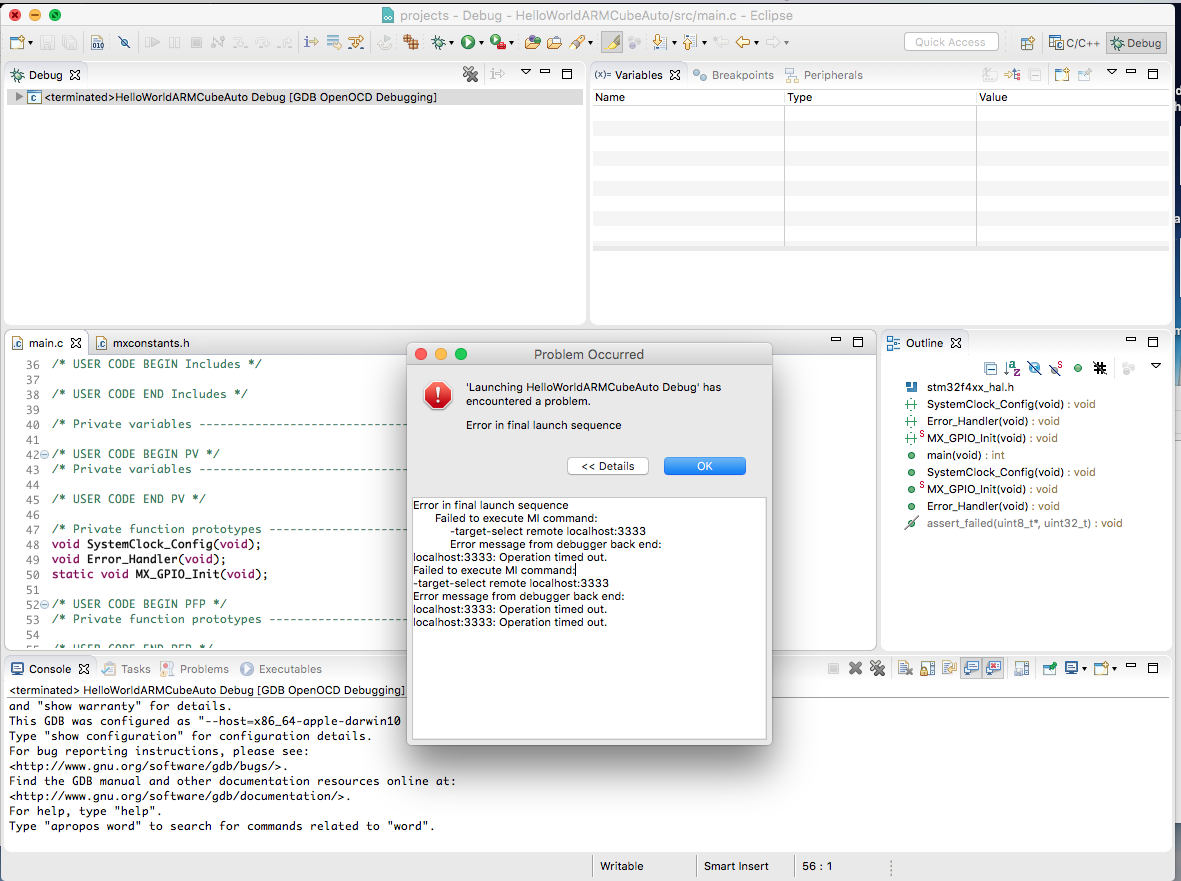Switch to the Breakpoints tab
The width and height of the screenshot is (1181, 881).
(733, 75)
